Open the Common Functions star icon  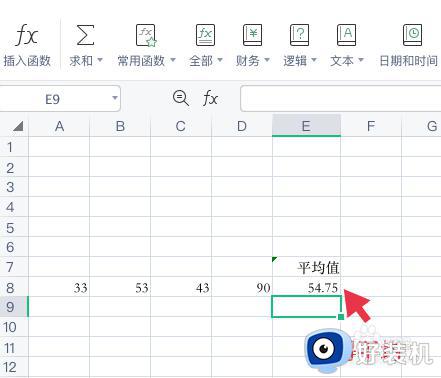point(146,35)
